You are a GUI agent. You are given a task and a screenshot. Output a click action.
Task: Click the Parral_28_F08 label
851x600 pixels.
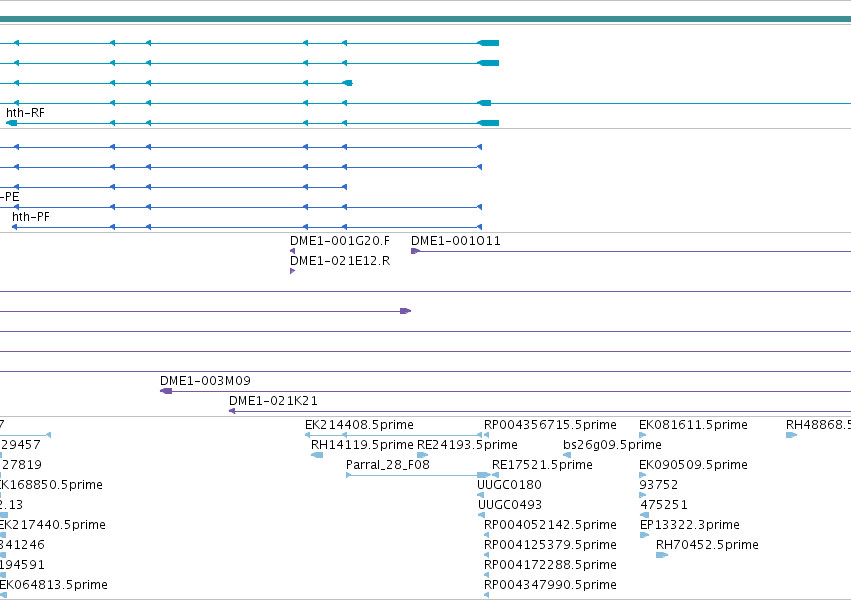[x=388, y=465]
